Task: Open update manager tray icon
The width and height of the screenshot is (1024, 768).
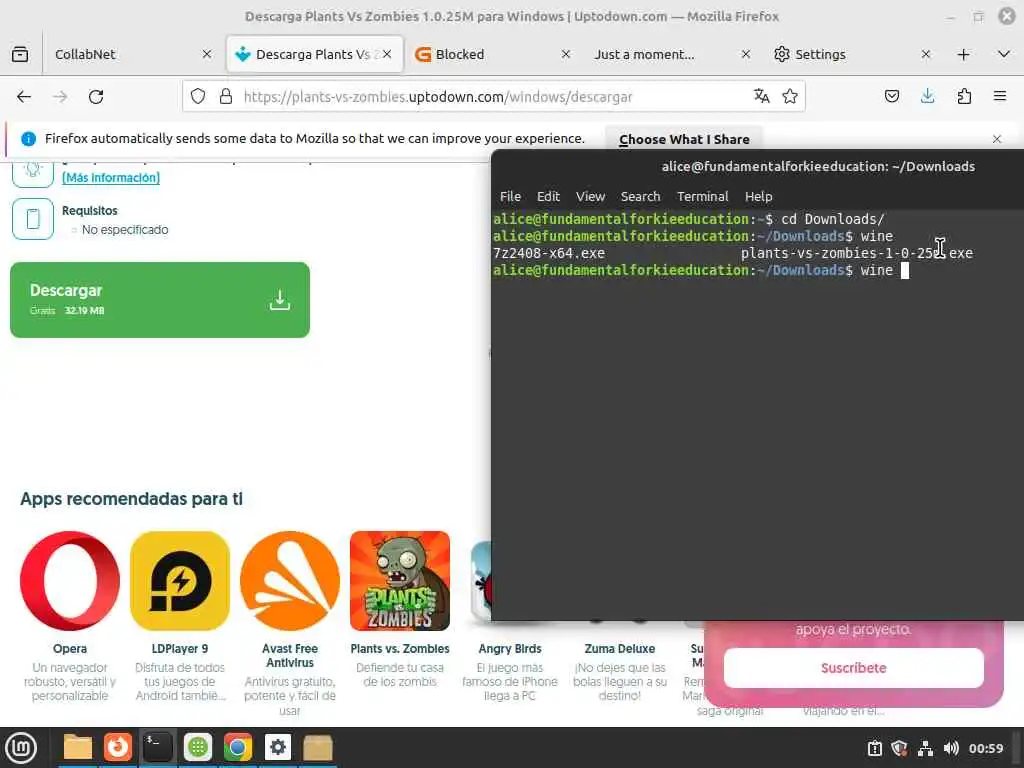Action: click(x=874, y=748)
